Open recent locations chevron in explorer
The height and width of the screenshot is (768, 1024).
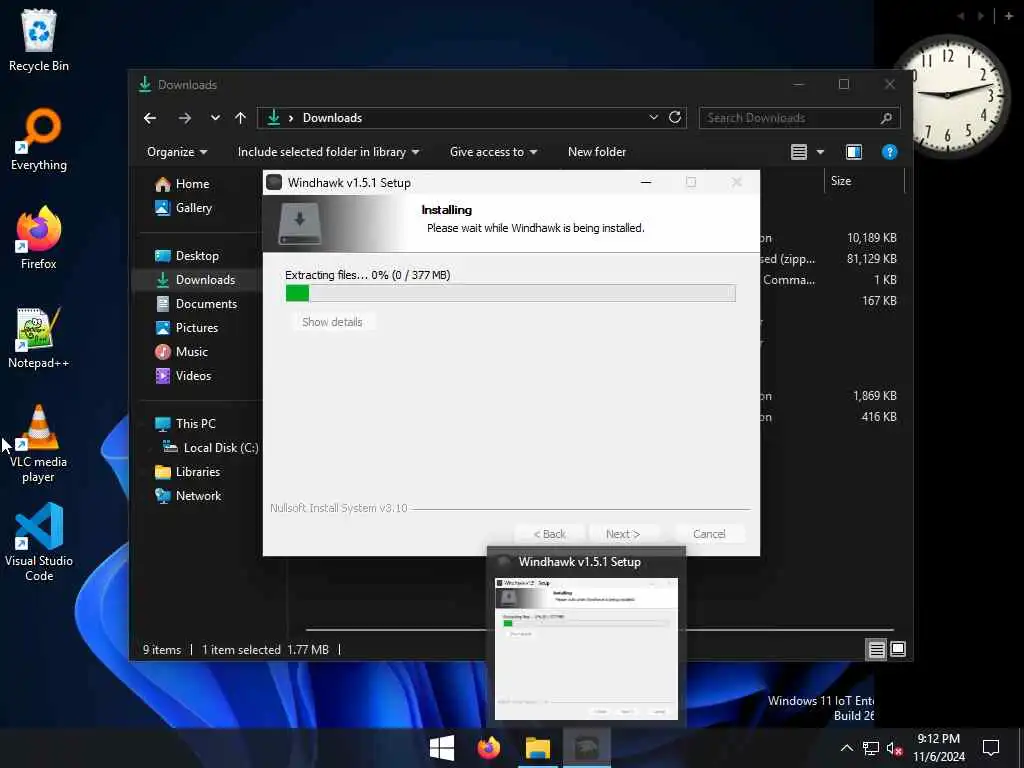[215, 118]
